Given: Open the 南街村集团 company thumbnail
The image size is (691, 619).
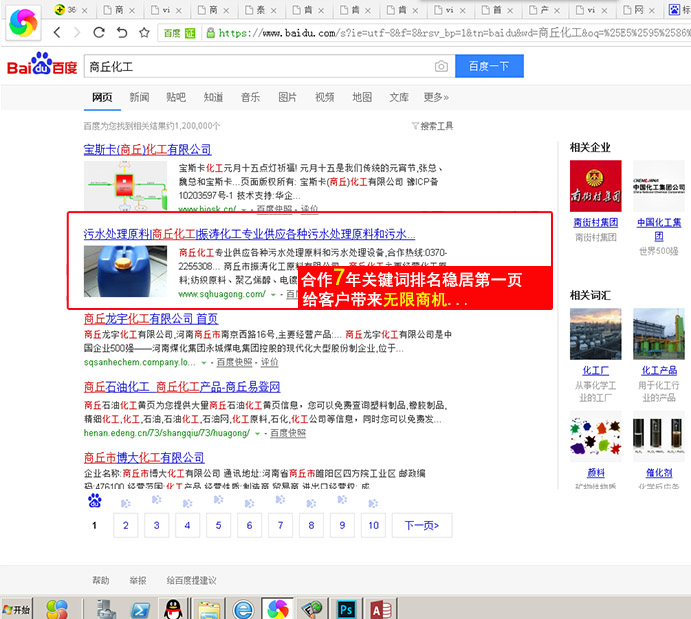Looking at the screenshot, I should tap(595, 186).
